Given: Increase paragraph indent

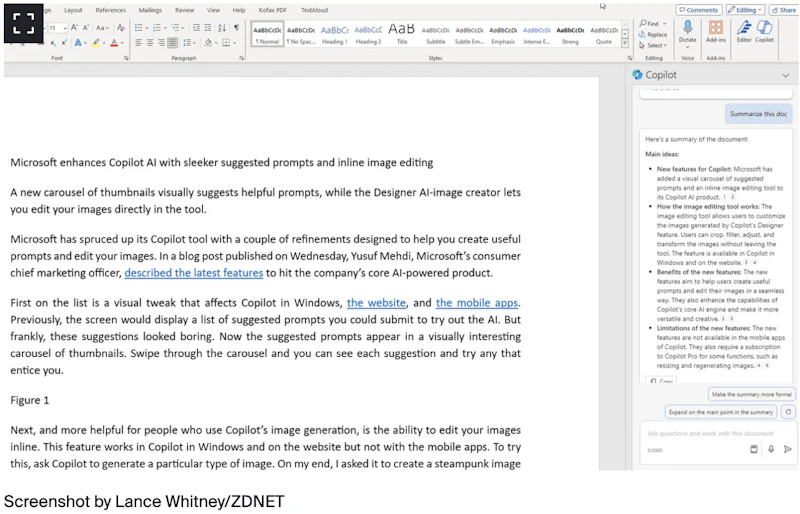Looking at the screenshot, I should tap(208, 28).
